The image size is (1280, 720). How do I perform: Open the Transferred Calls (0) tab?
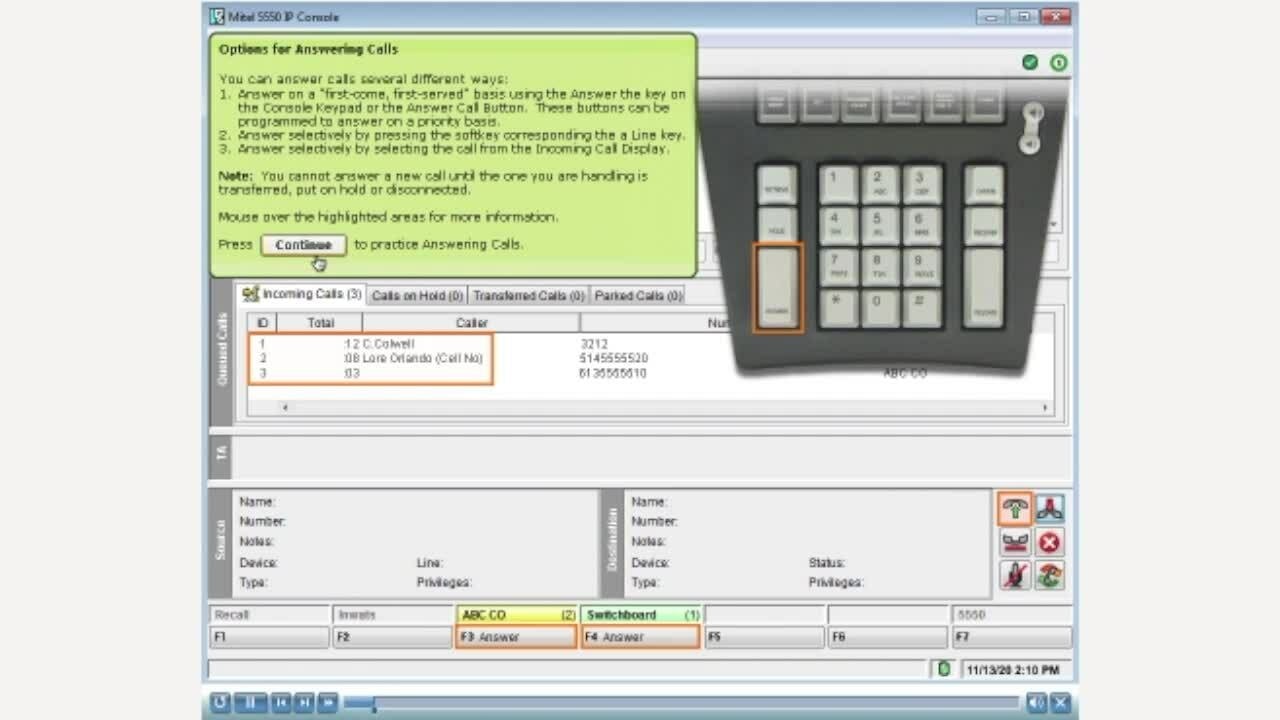(529, 296)
